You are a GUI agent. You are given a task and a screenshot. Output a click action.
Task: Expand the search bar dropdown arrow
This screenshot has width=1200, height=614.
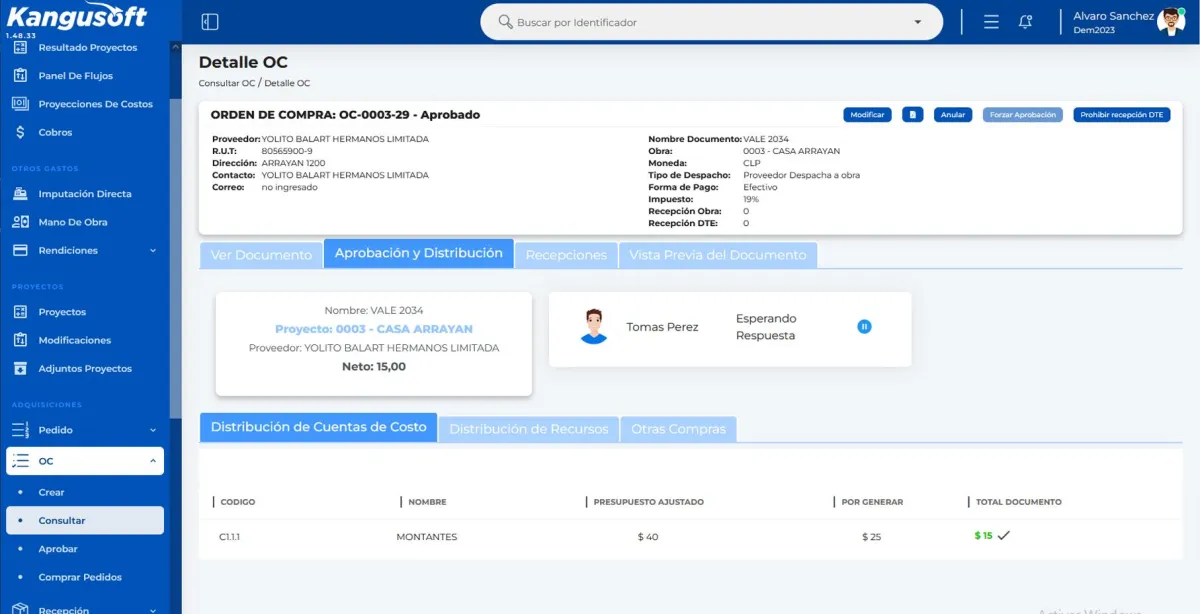(x=918, y=22)
